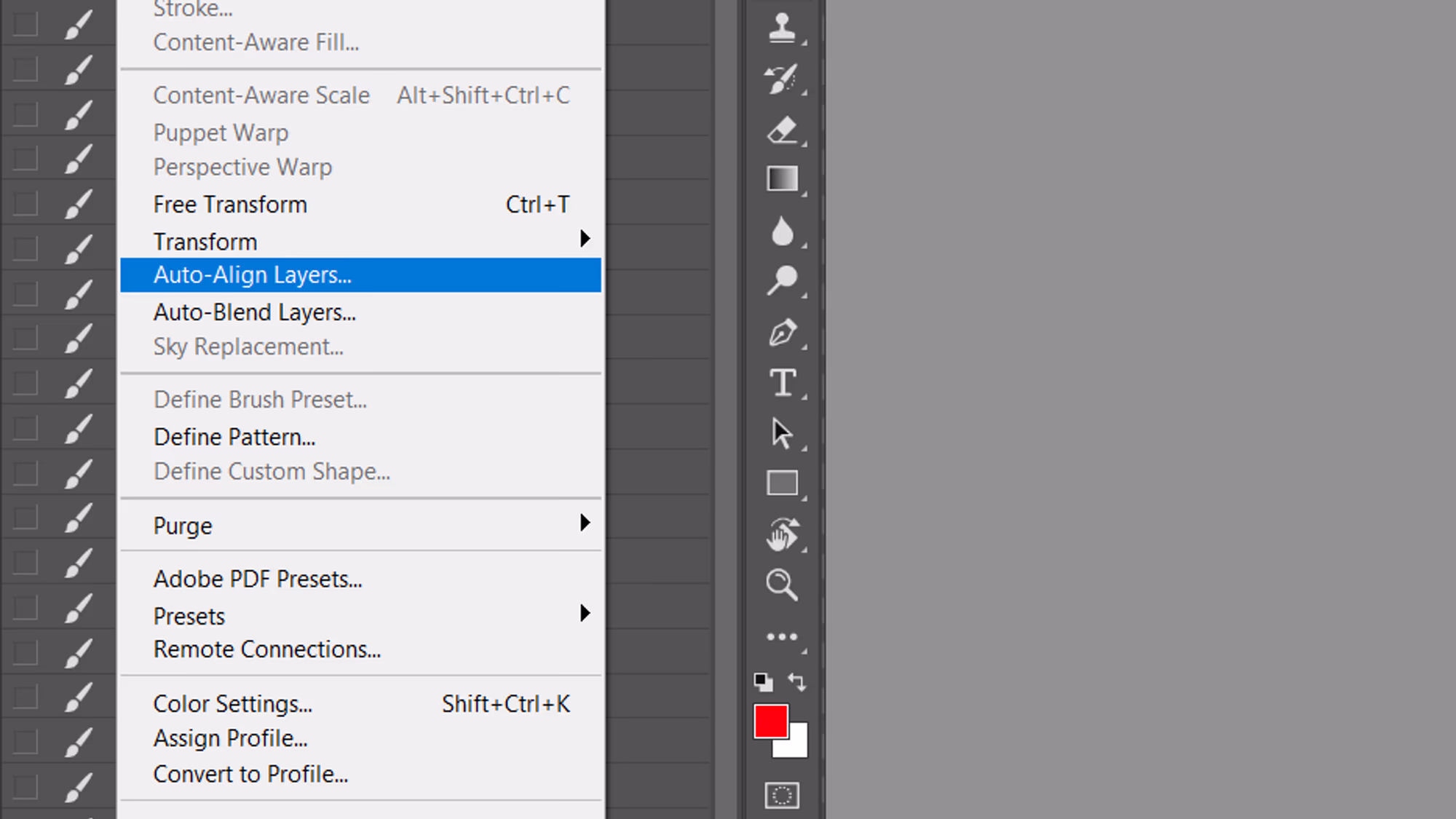Select the Rotate View tool

click(782, 535)
